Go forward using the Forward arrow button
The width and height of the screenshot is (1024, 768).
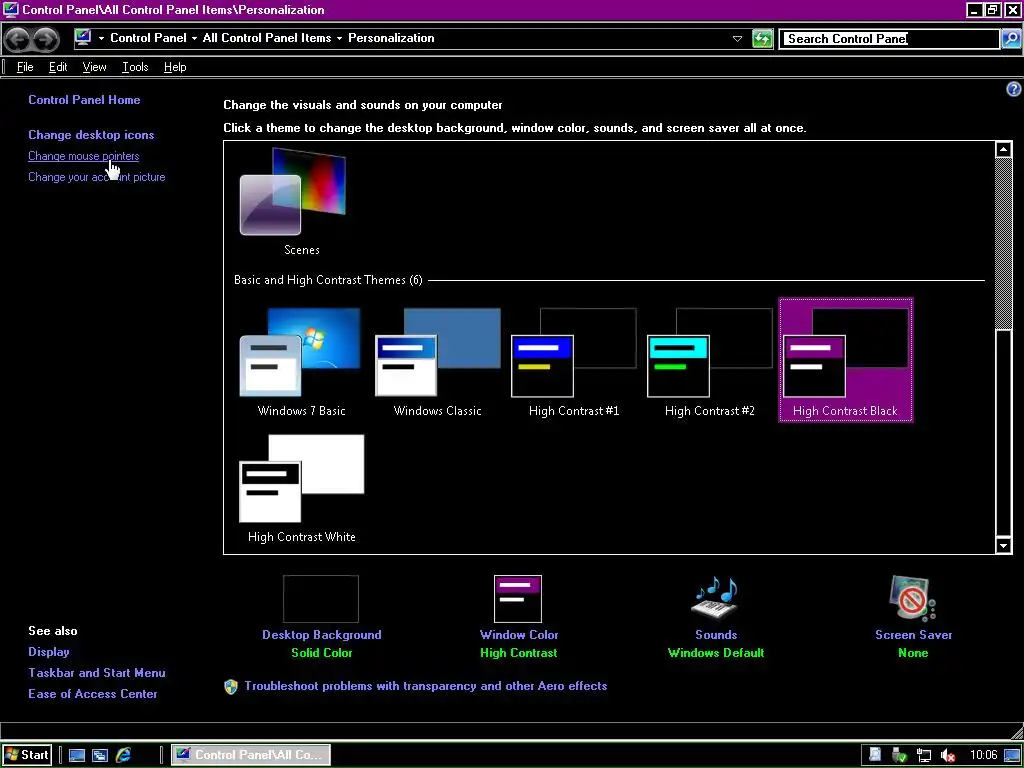click(45, 39)
